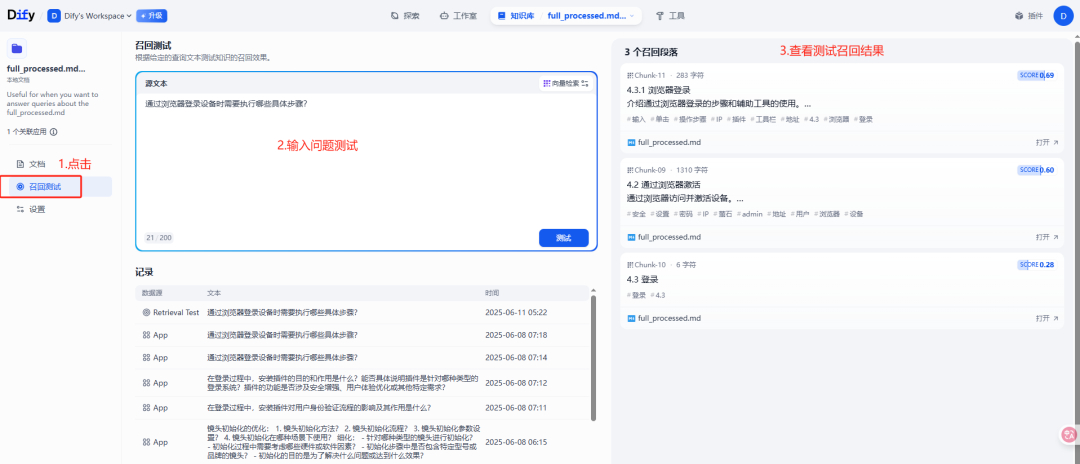Screen dimensions: 1080x464
Task: Click 打开 on the Chunk-11 card
Action: point(1046,143)
